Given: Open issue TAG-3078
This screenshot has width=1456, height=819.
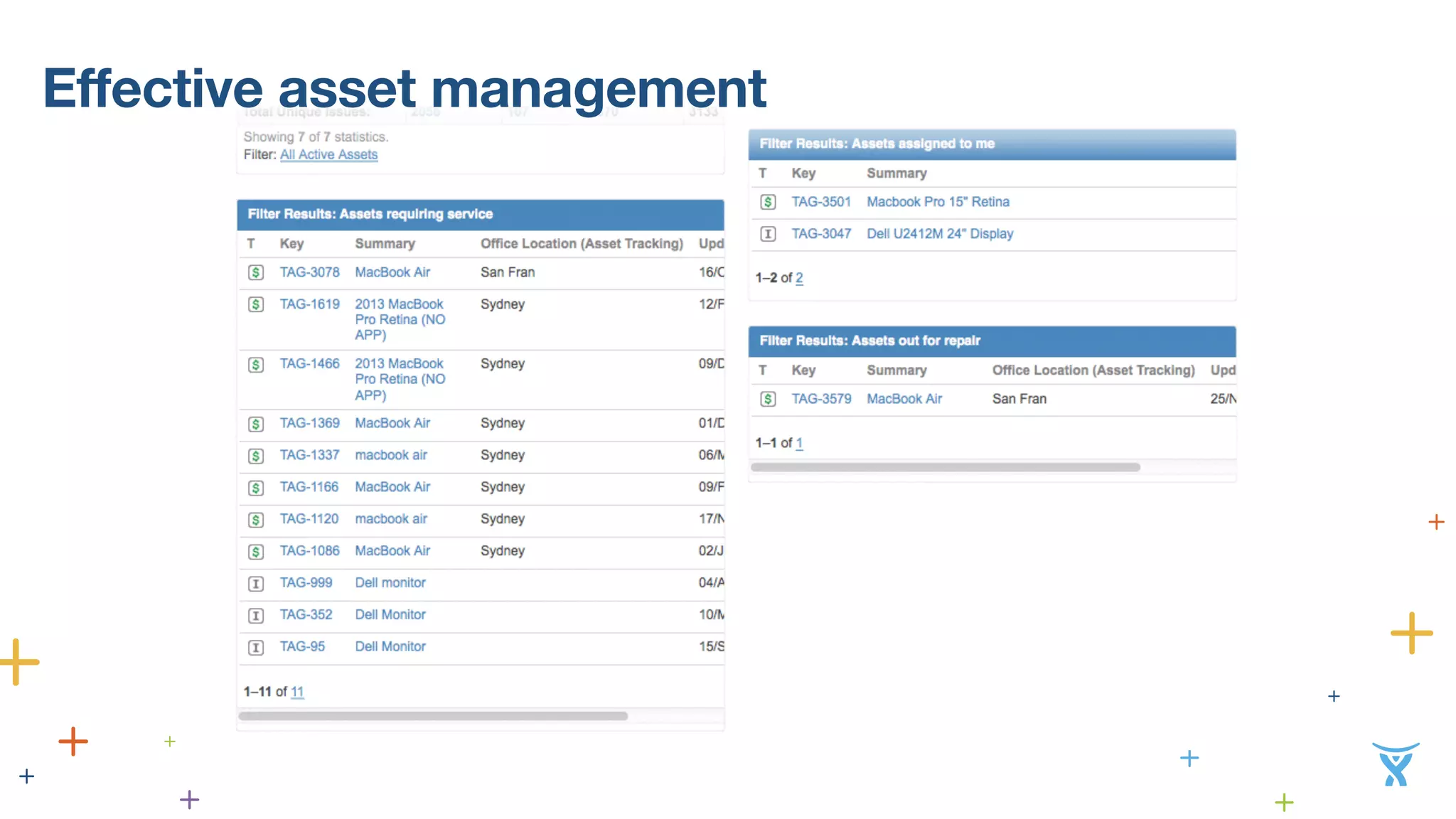Looking at the screenshot, I should point(309,272).
